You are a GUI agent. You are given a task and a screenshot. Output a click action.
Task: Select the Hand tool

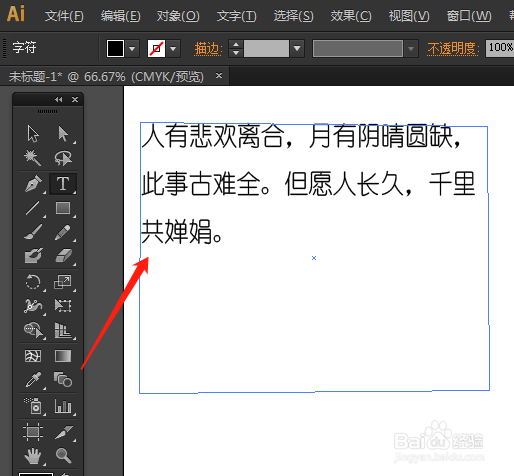pyautogui.click(x=33, y=456)
